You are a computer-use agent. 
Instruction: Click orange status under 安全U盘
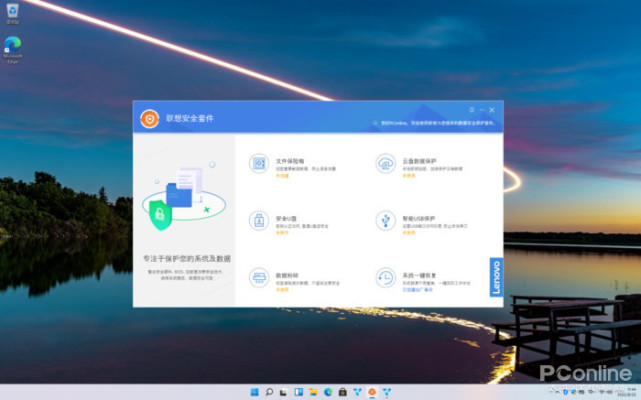click(x=282, y=232)
